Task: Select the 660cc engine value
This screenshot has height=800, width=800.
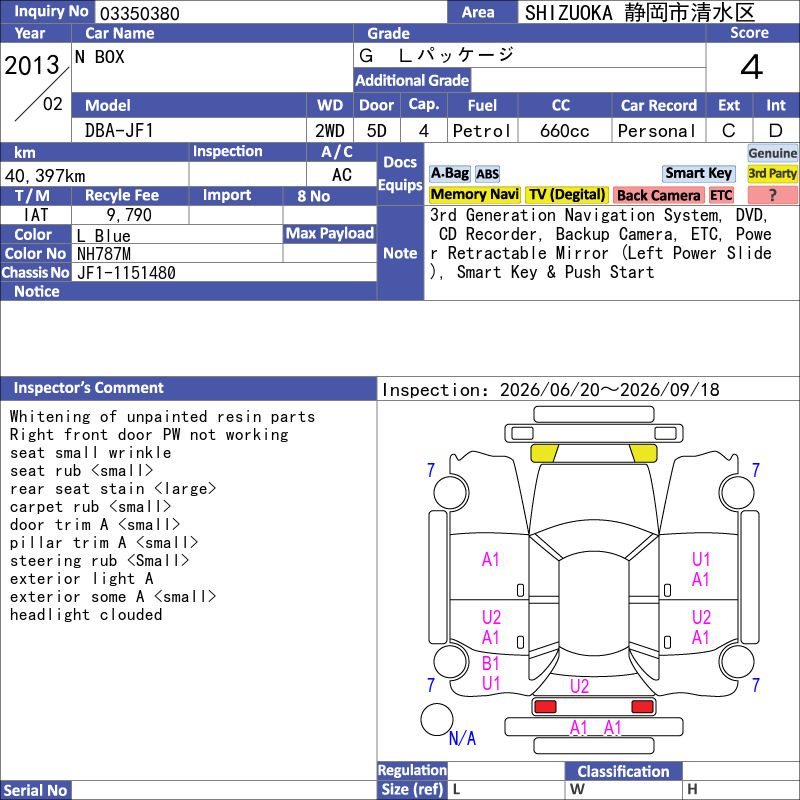Action: click(x=564, y=131)
